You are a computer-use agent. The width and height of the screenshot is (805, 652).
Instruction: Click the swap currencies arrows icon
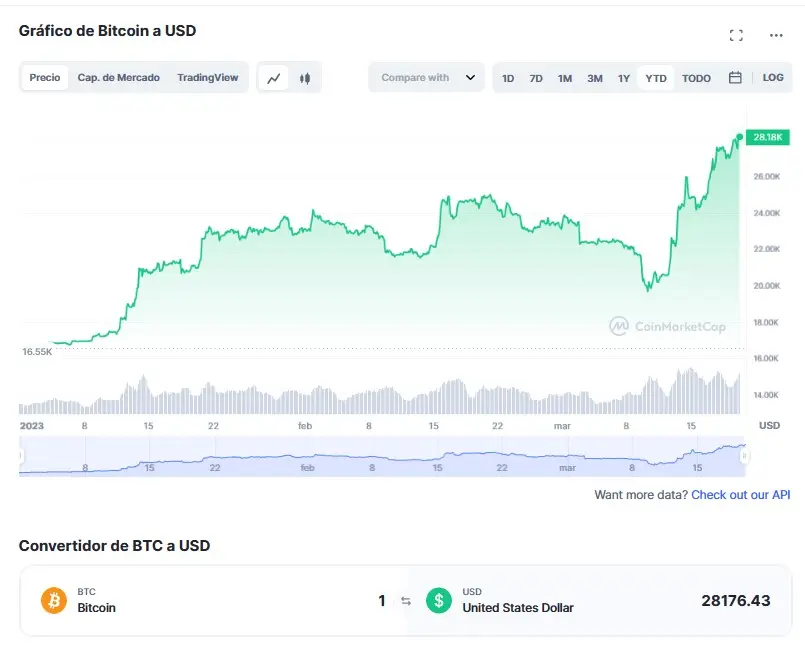(x=406, y=601)
